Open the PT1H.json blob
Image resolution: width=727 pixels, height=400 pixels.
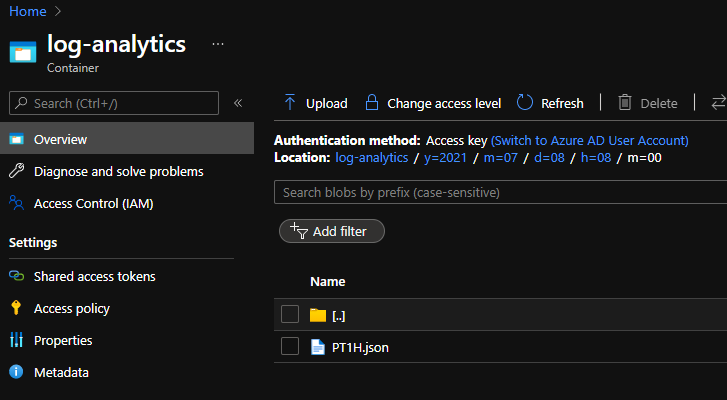(360, 348)
